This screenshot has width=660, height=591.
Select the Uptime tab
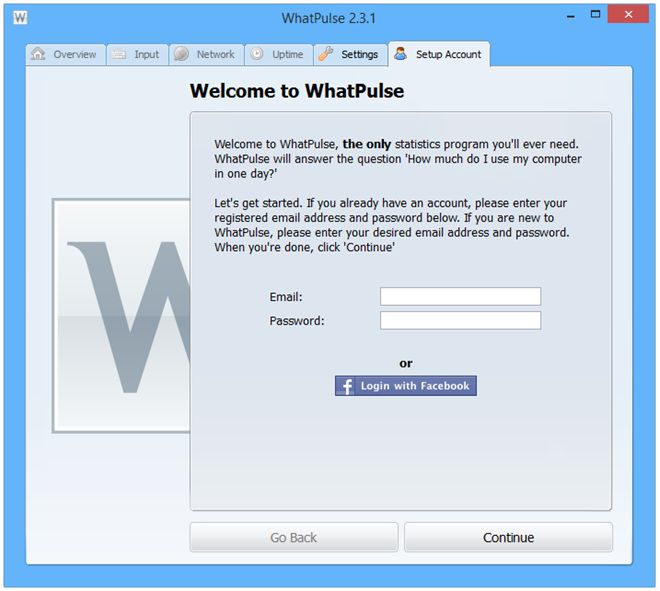tap(279, 54)
